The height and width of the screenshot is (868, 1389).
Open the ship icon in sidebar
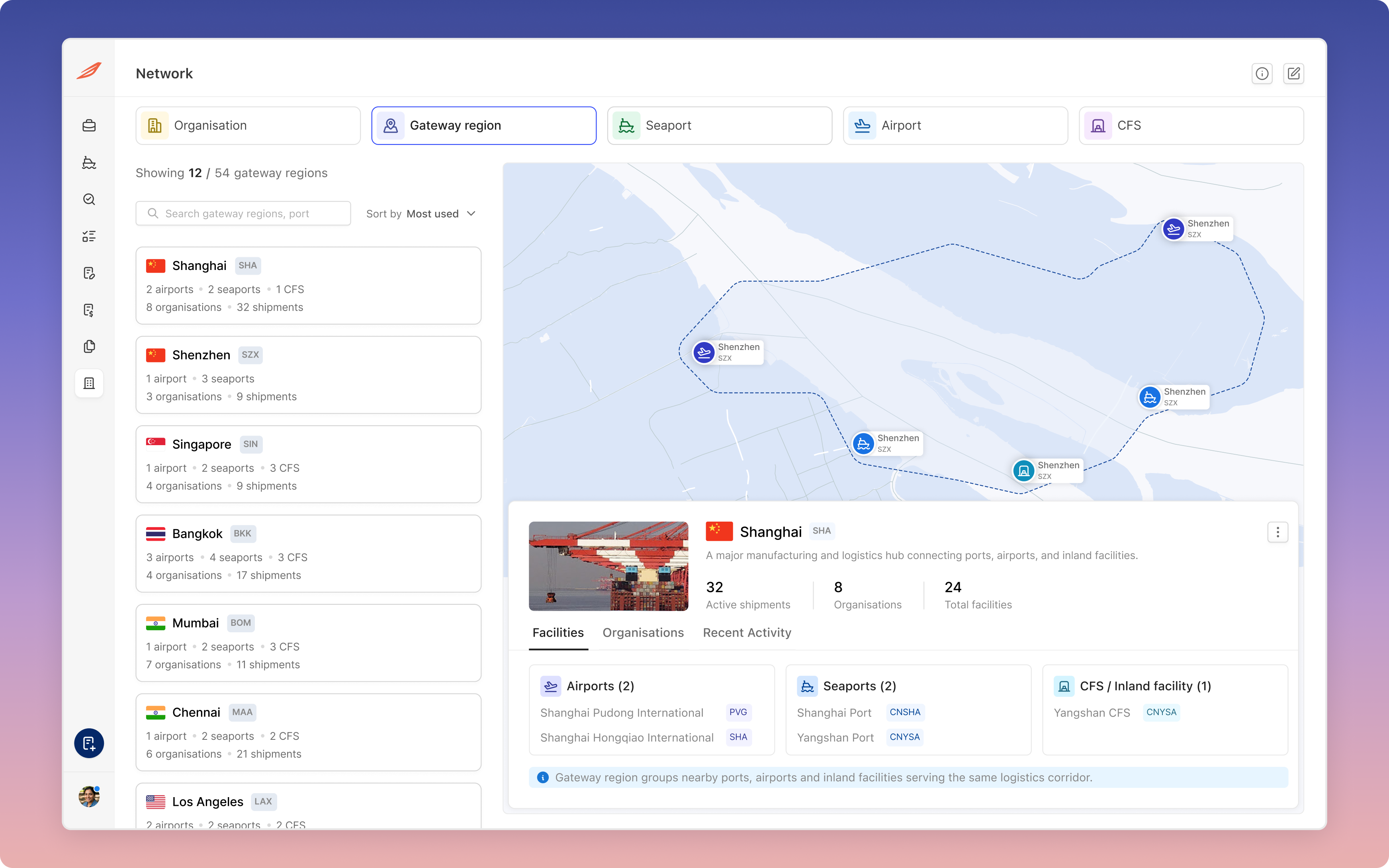click(x=89, y=162)
